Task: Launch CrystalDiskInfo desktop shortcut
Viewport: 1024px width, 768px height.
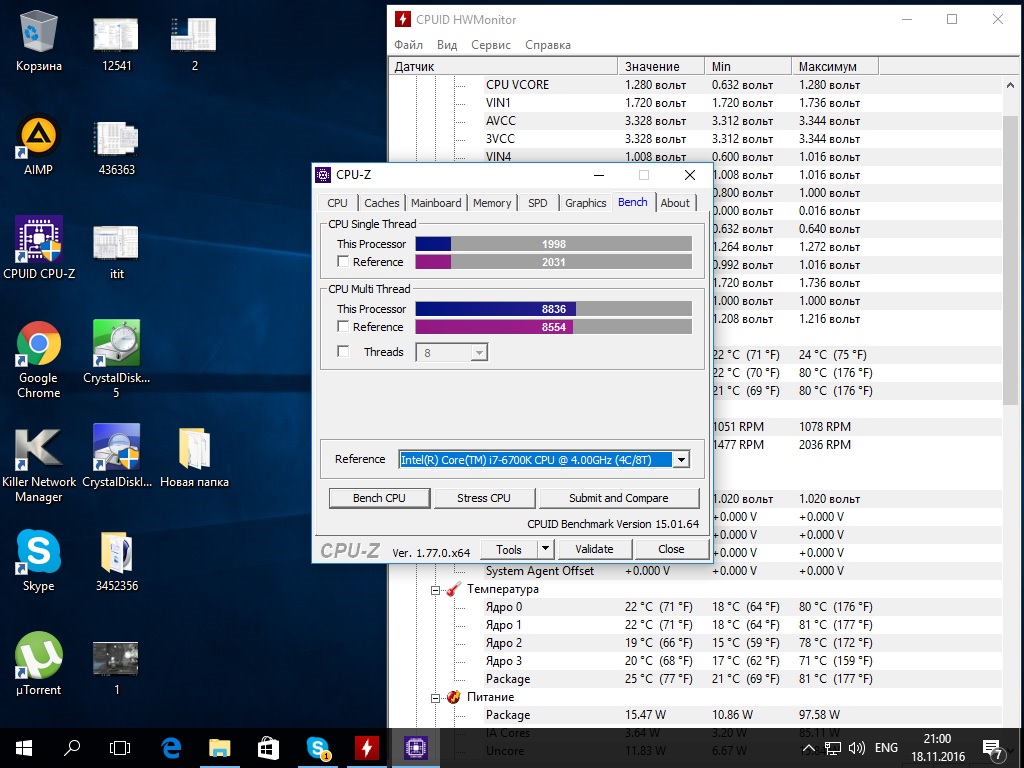Action: click(x=116, y=456)
